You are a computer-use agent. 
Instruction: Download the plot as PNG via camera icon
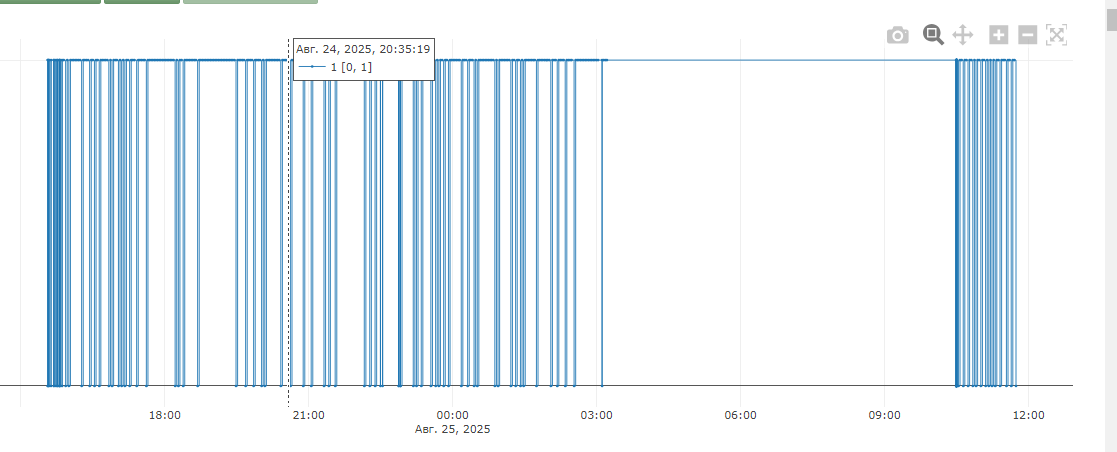tap(898, 36)
